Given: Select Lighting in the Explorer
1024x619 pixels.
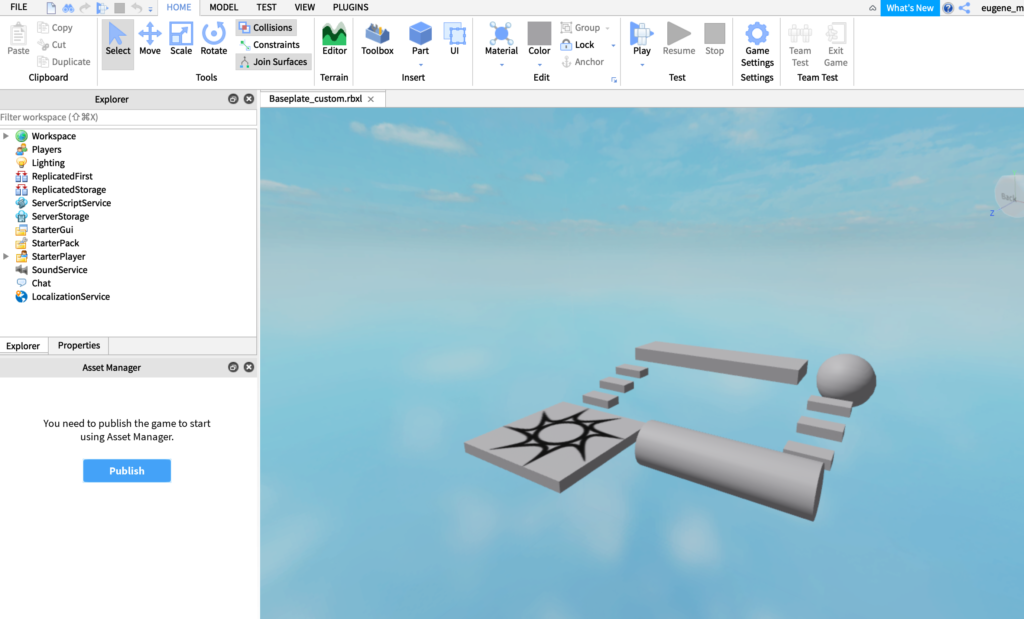Looking at the screenshot, I should point(48,163).
